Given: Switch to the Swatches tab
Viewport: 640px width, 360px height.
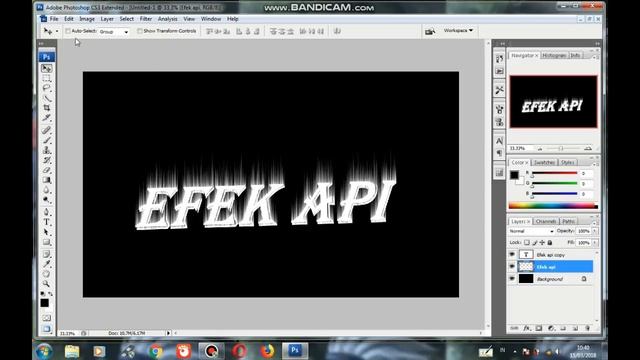Looking at the screenshot, I should click(x=544, y=162).
